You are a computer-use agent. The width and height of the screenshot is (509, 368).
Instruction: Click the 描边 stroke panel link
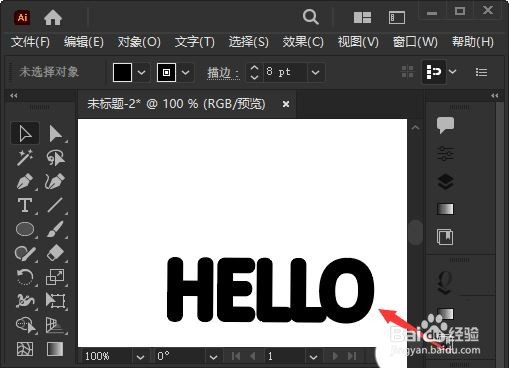223,72
